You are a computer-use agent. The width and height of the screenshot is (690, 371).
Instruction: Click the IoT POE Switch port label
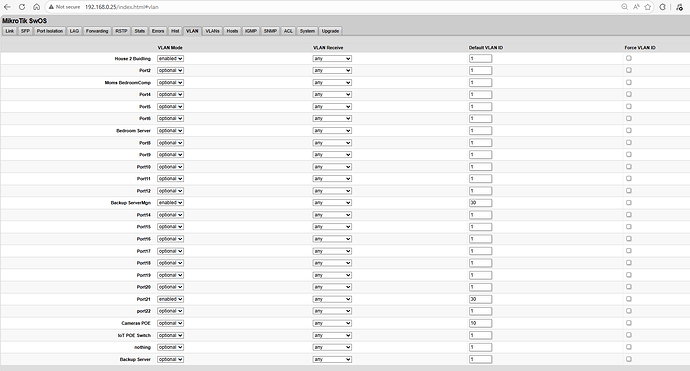pyautogui.click(x=134, y=335)
